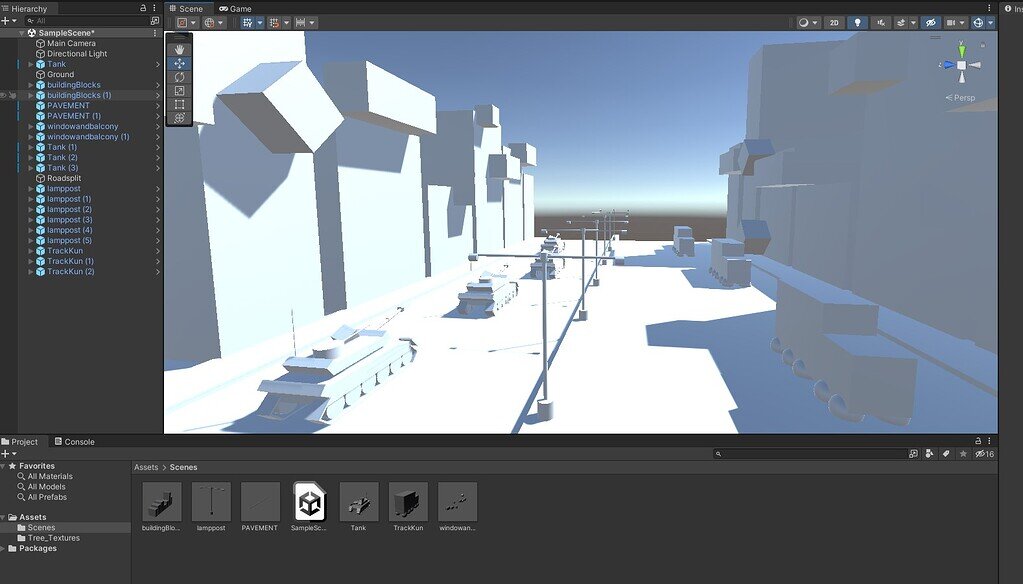Select the Scale tool
1023x584 pixels.
(177, 90)
